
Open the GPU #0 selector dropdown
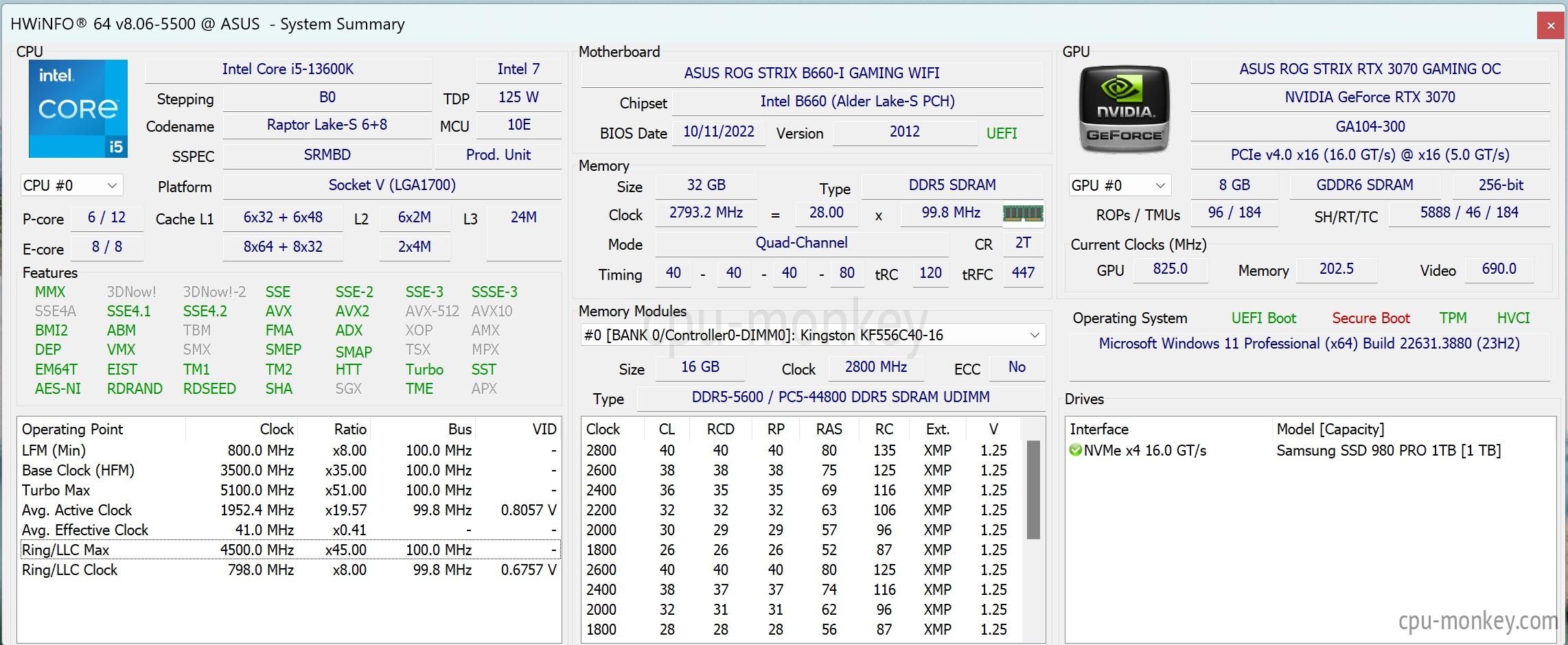pyautogui.click(x=1120, y=185)
